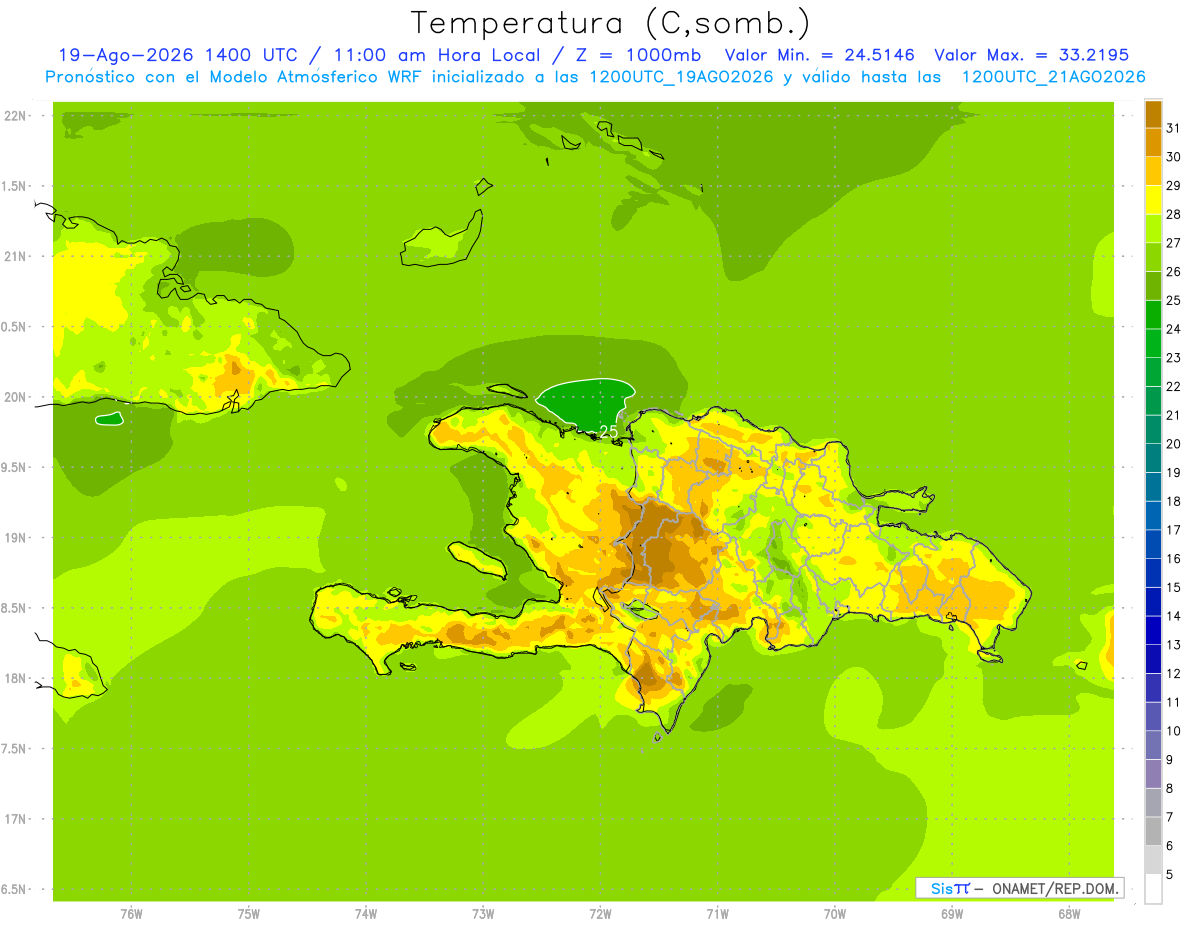
Task: Click the "76W" longitude axis label
Action: tap(131, 913)
